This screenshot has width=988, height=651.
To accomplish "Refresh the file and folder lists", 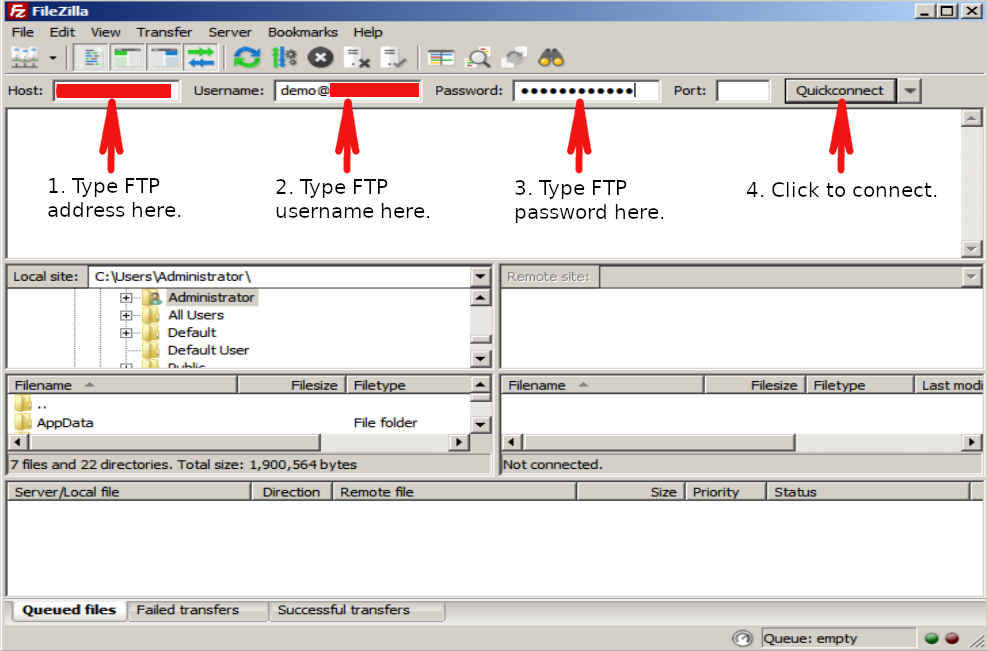I will (x=247, y=58).
